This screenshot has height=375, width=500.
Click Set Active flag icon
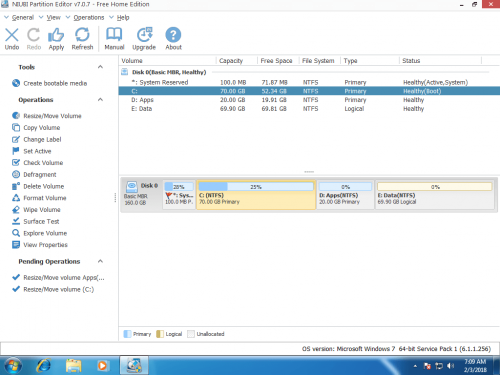pyautogui.click(x=16, y=151)
